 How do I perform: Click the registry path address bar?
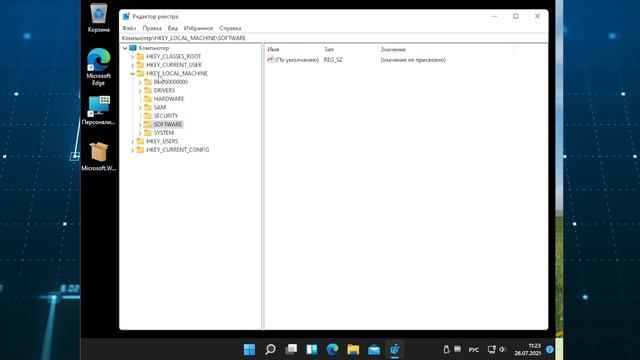point(333,38)
